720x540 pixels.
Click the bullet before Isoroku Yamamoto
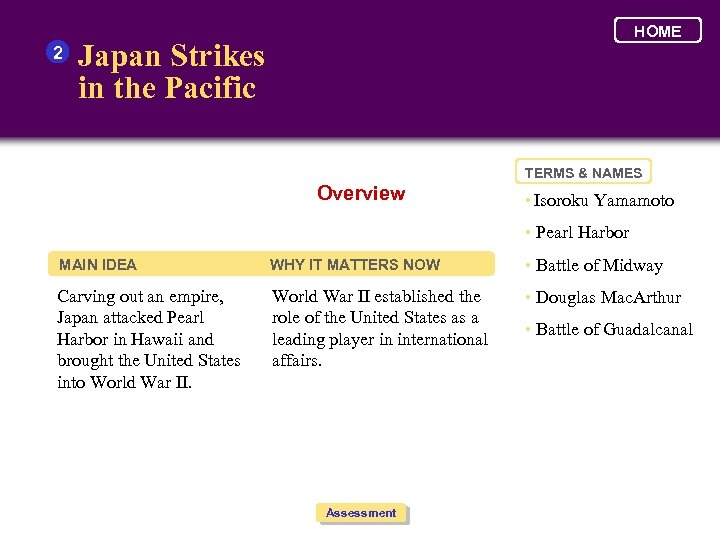click(x=528, y=200)
